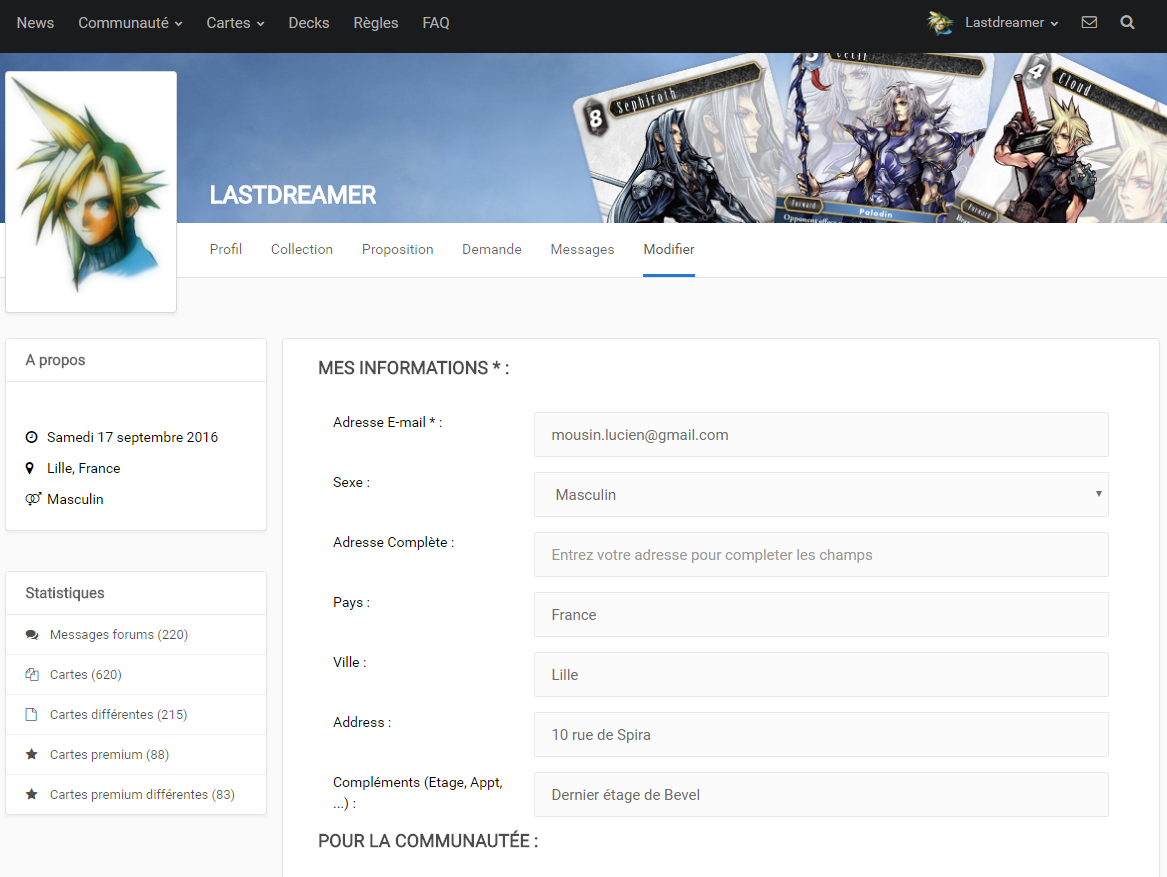Click the Adresse Complète input field
This screenshot has width=1167, height=877.
pyautogui.click(x=821, y=555)
